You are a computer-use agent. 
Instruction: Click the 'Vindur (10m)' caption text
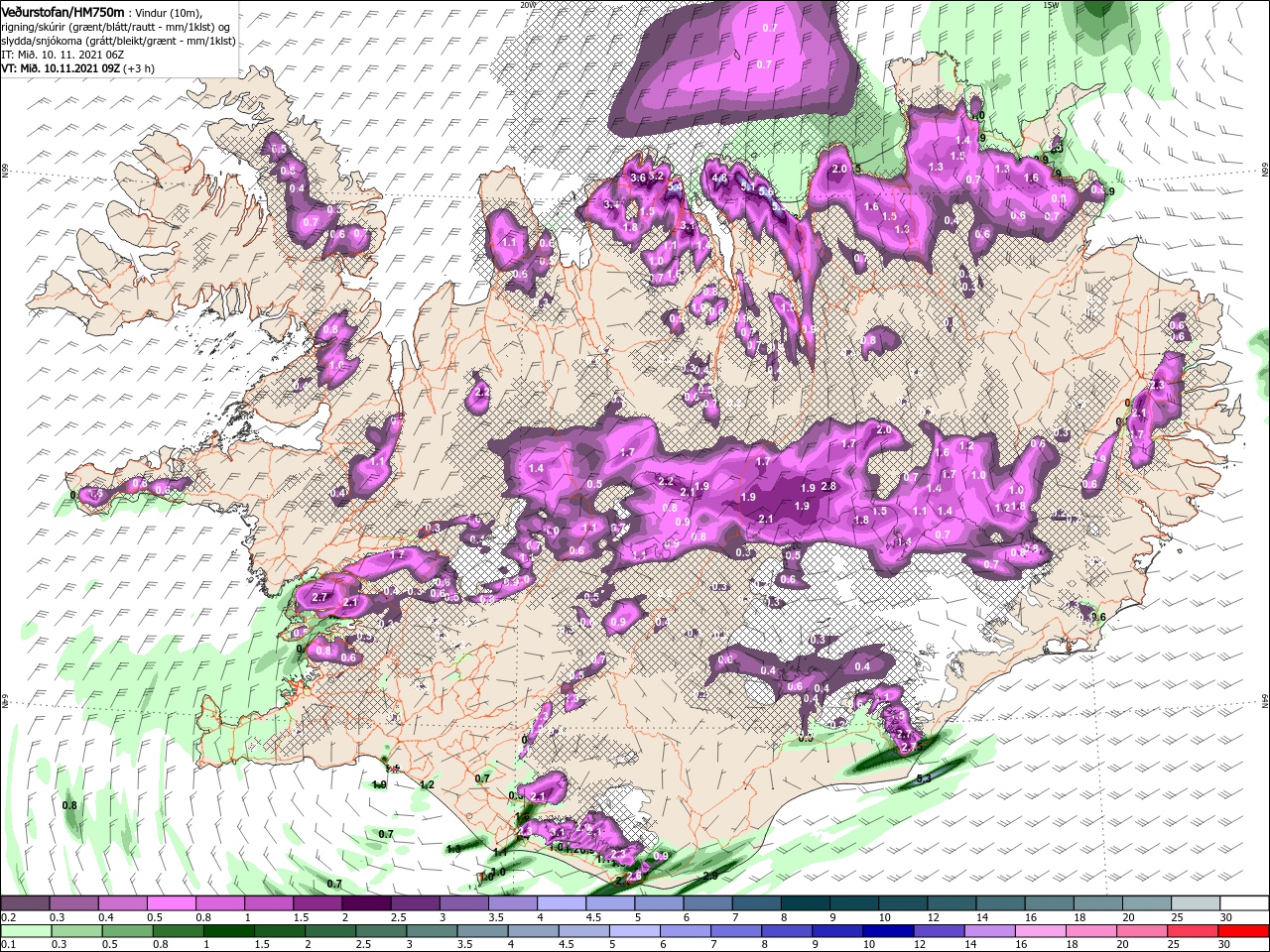[x=170, y=12]
